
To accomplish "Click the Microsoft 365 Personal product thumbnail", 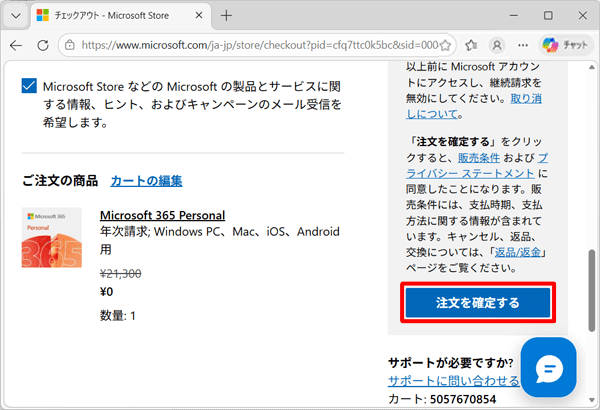I will [x=51, y=238].
